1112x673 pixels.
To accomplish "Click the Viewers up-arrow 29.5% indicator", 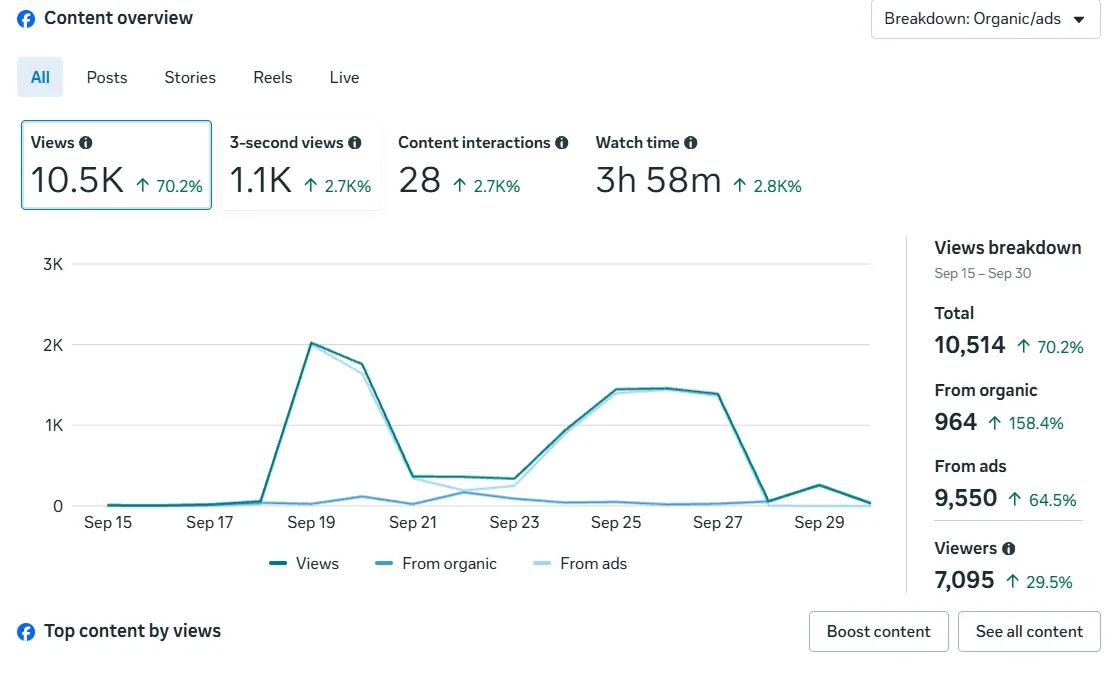I will coord(1039,582).
